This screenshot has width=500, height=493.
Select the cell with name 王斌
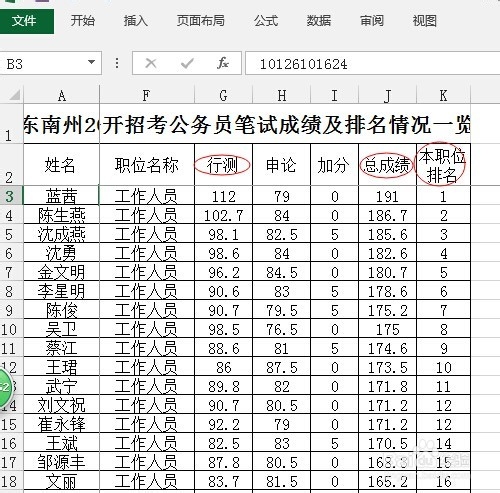pos(61,443)
